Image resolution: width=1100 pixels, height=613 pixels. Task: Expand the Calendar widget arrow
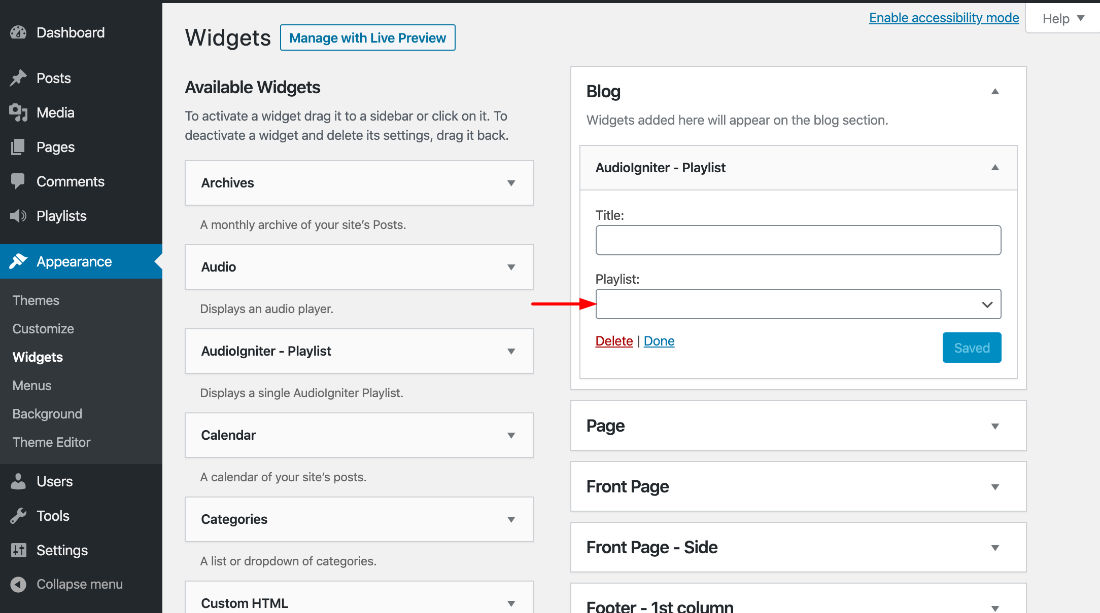point(511,436)
